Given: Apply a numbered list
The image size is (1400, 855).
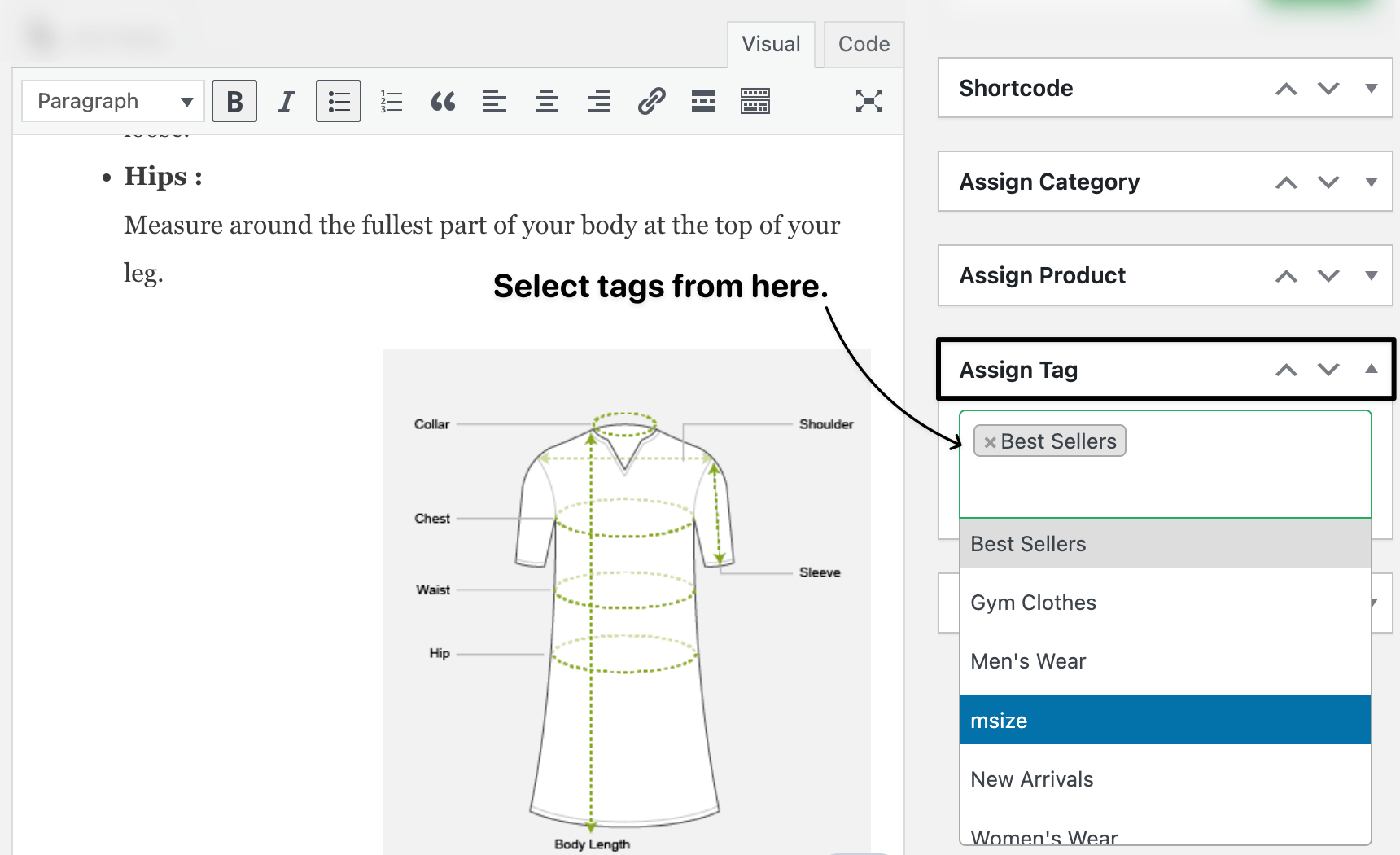Looking at the screenshot, I should [391, 101].
